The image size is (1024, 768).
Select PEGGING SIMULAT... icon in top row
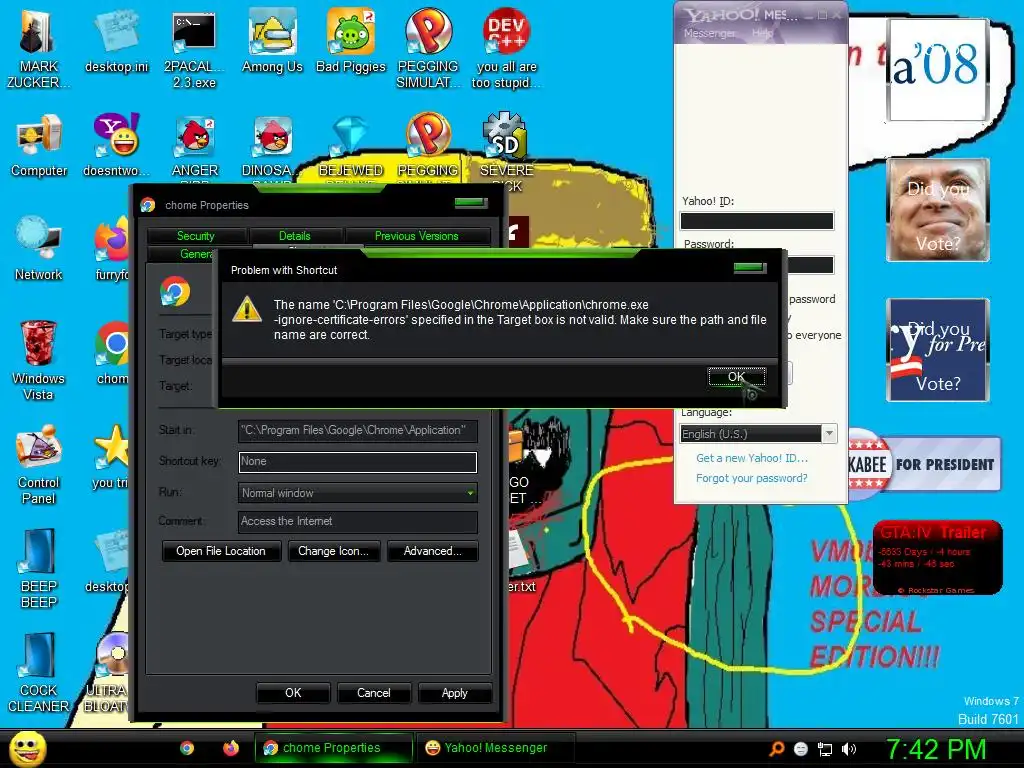(x=428, y=49)
